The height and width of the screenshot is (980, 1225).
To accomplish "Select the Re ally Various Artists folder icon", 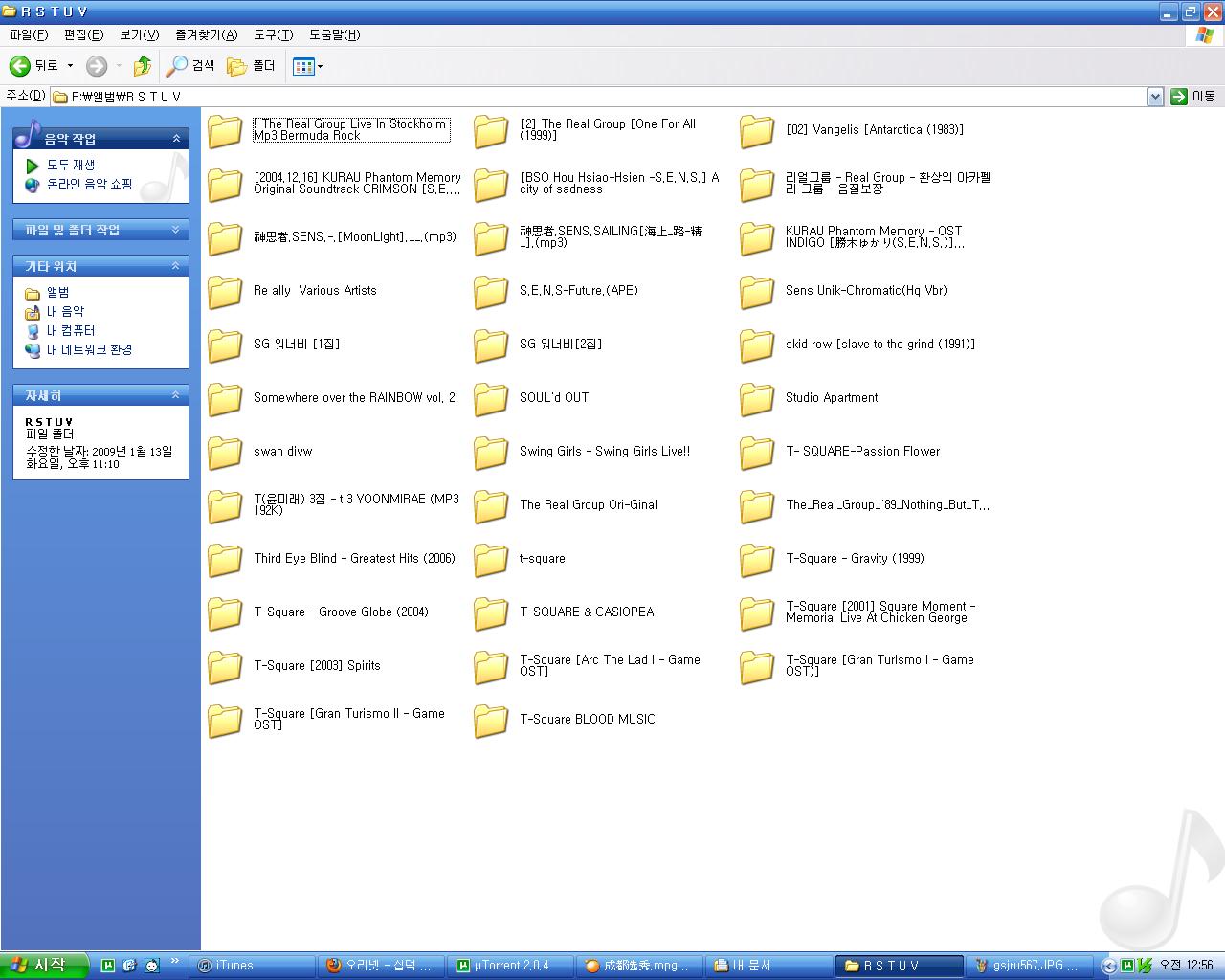I will tap(225, 292).
